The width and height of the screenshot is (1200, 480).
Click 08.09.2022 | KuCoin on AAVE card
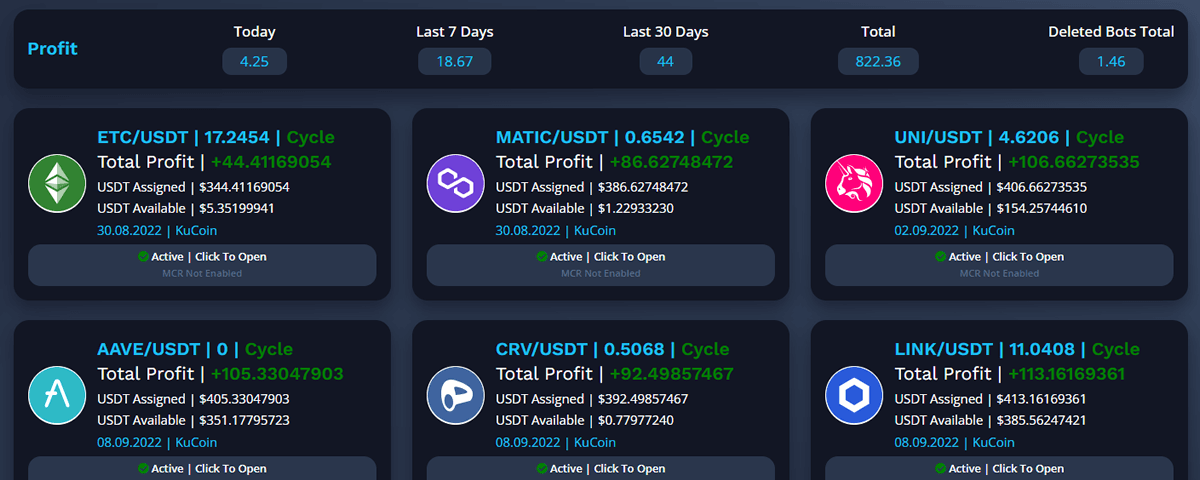pyautogui.click(x=157, y=442)
